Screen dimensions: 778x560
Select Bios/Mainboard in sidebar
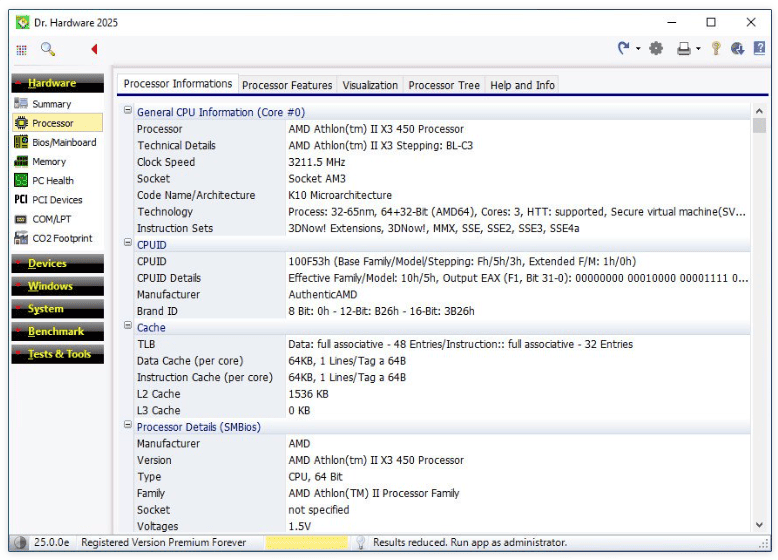pos(64,142)
